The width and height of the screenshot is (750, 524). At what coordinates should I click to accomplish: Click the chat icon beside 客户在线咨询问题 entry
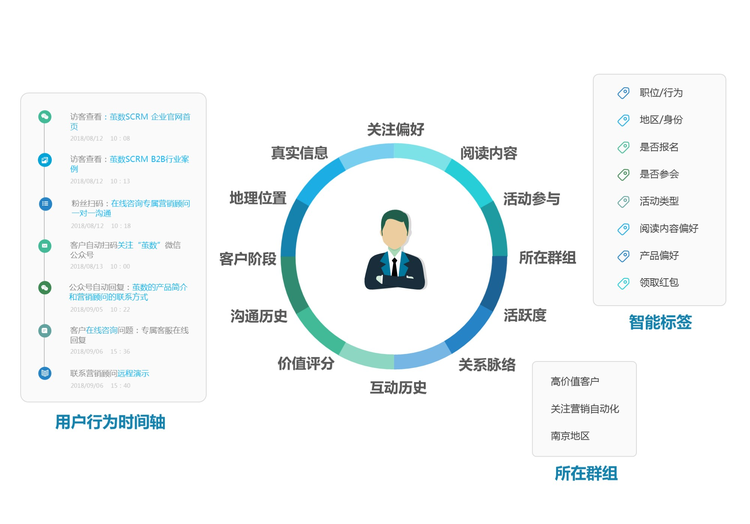(x=44, y=330)
